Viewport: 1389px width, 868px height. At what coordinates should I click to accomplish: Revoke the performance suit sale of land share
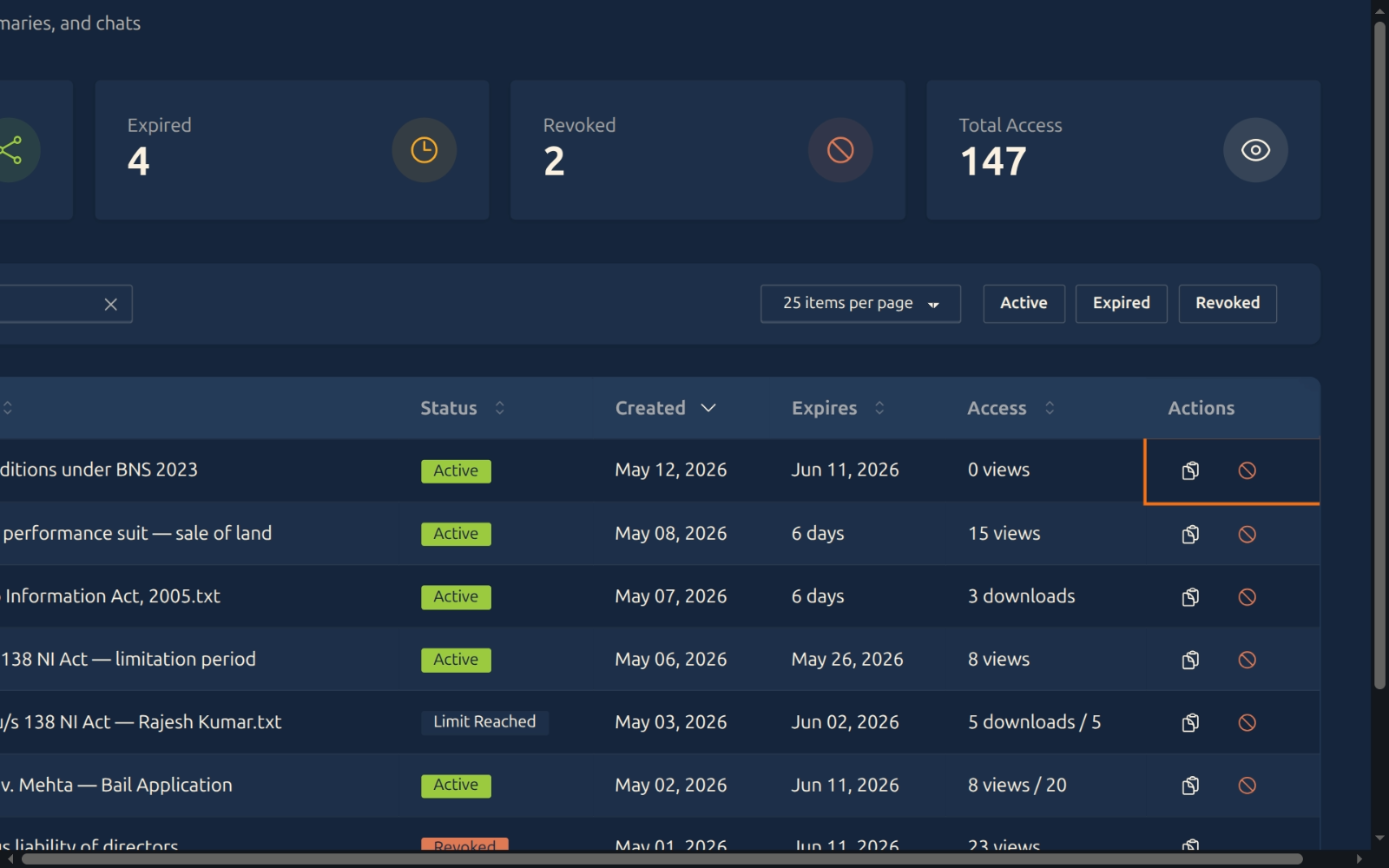[1247, 534]
